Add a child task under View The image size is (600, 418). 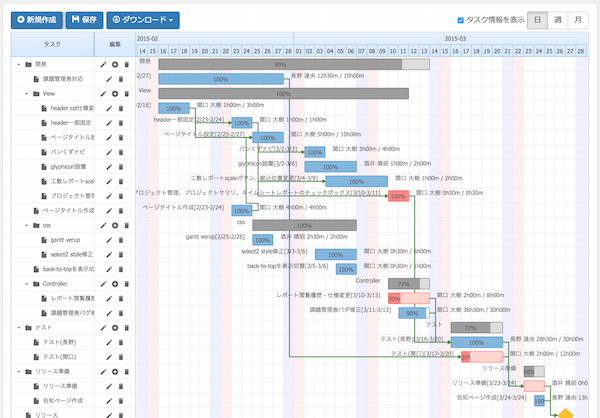pos(114,92)
